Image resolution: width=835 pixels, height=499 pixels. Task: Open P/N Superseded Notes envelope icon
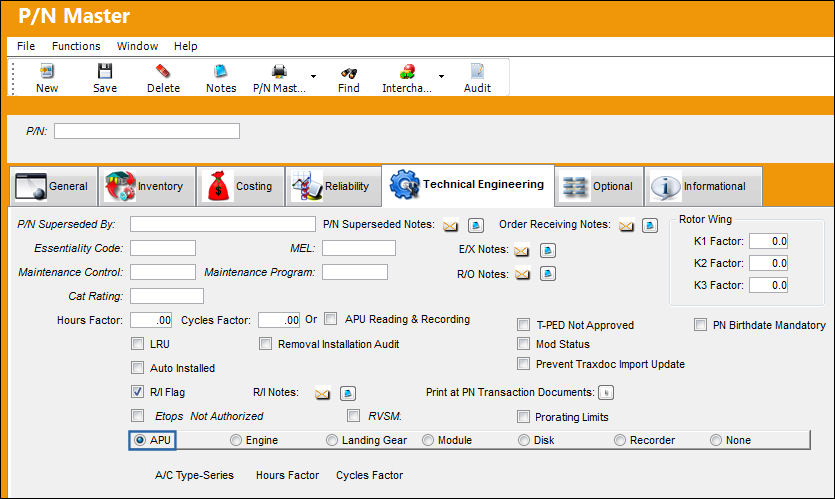click(x=450, y=226)
